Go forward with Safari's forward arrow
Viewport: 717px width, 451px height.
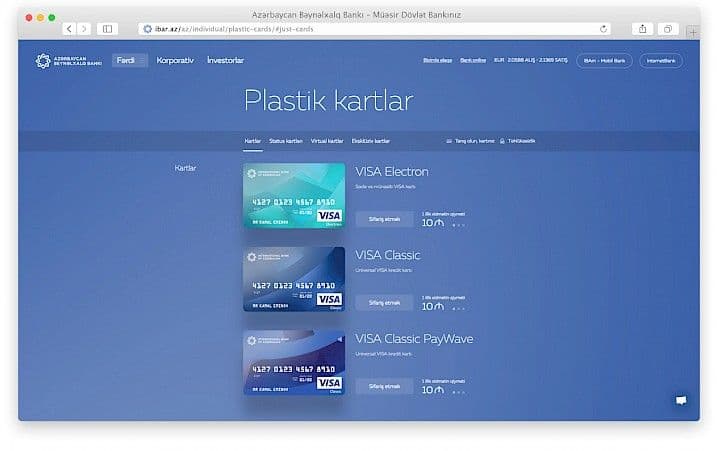pyautogui.click(x=84, y=29)
